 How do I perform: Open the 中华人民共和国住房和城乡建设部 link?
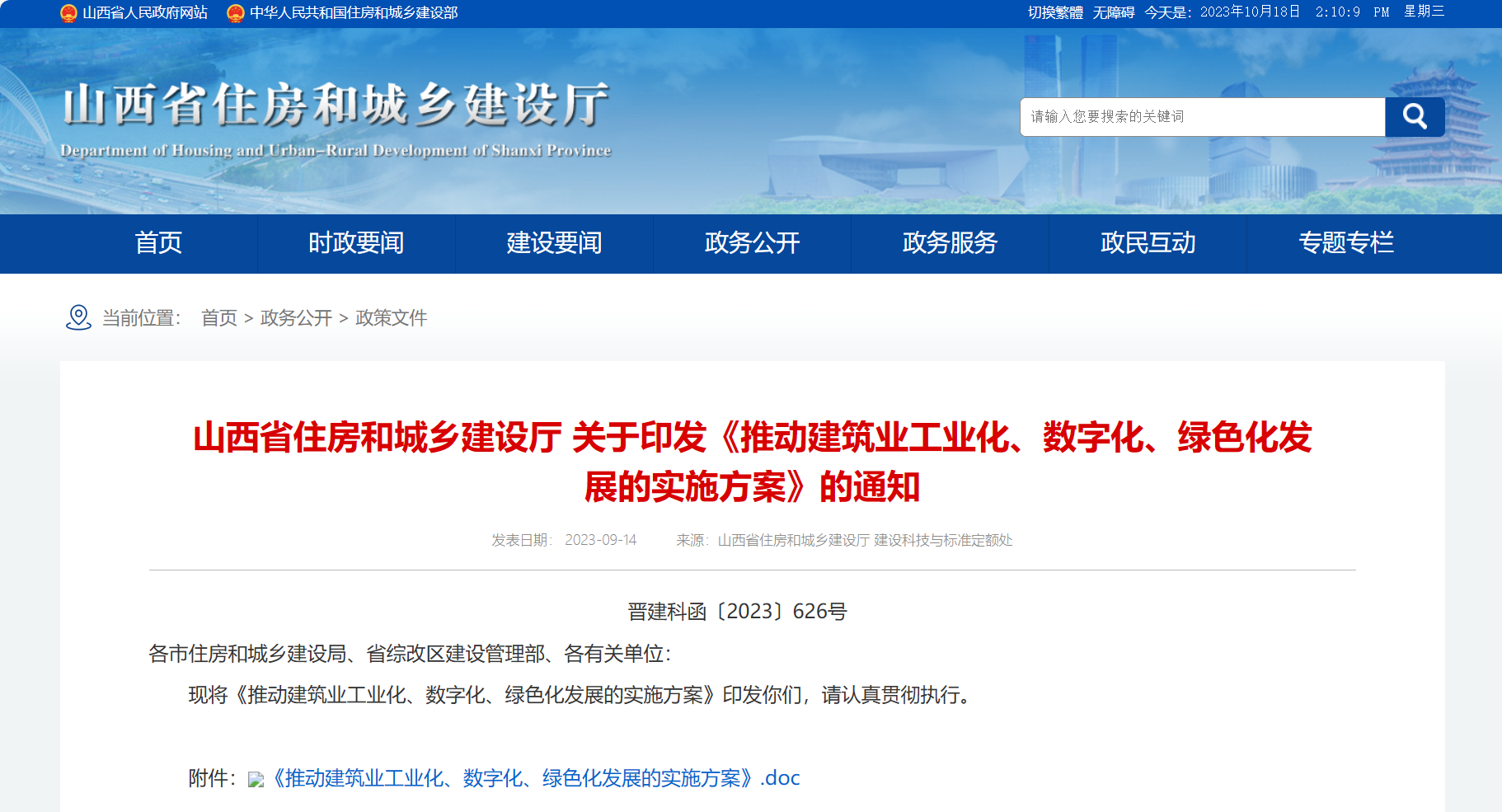(354, 13)
